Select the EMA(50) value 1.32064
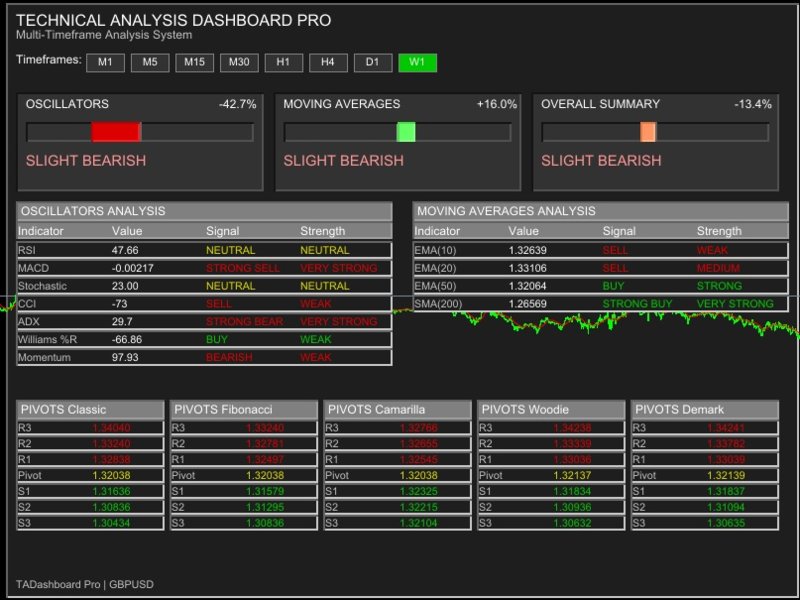The width and height of the screenshot is (800, 600). click(x=528, y=286)
